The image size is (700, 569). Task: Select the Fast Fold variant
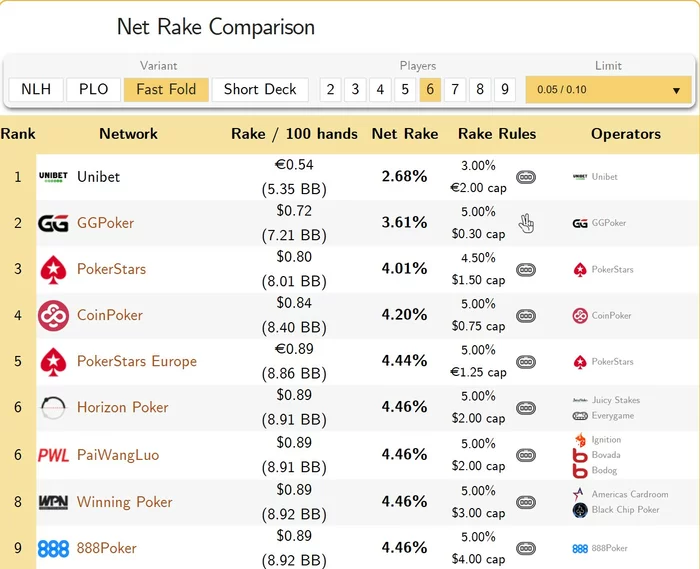(x=166, y=89)
